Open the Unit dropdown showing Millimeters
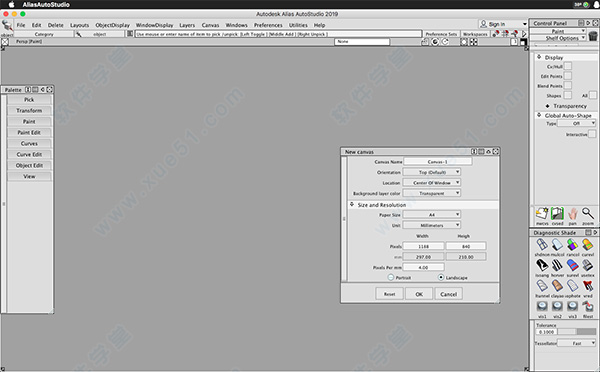Image resolution: width=600 pixels, height=372 pixels. [432, 225]
